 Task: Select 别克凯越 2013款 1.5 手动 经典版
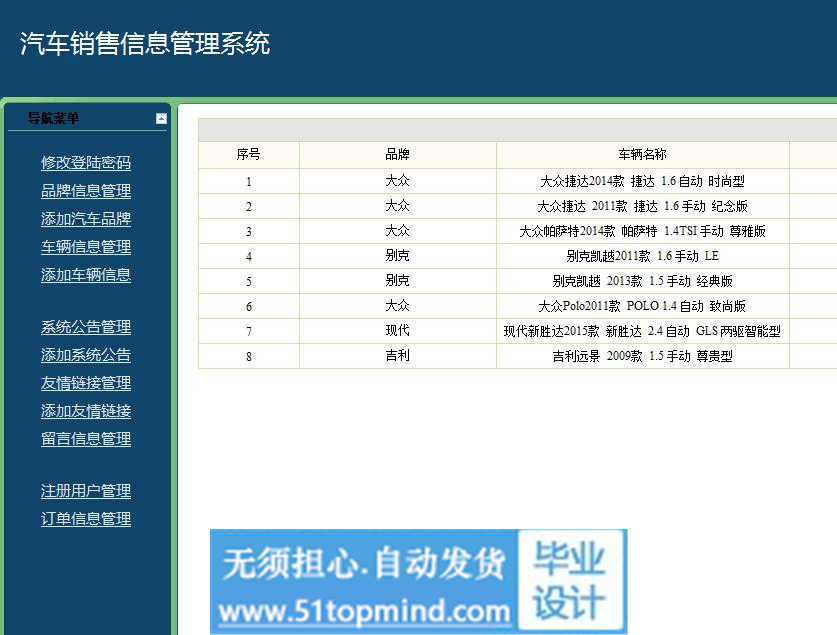click(643, 281)
